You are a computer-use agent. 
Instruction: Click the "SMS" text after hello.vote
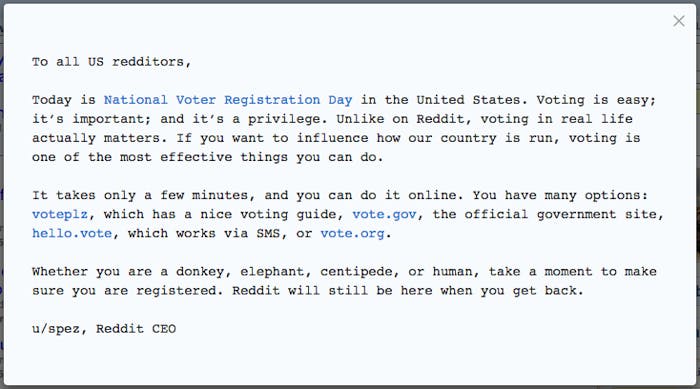click(x=268, y=234)
